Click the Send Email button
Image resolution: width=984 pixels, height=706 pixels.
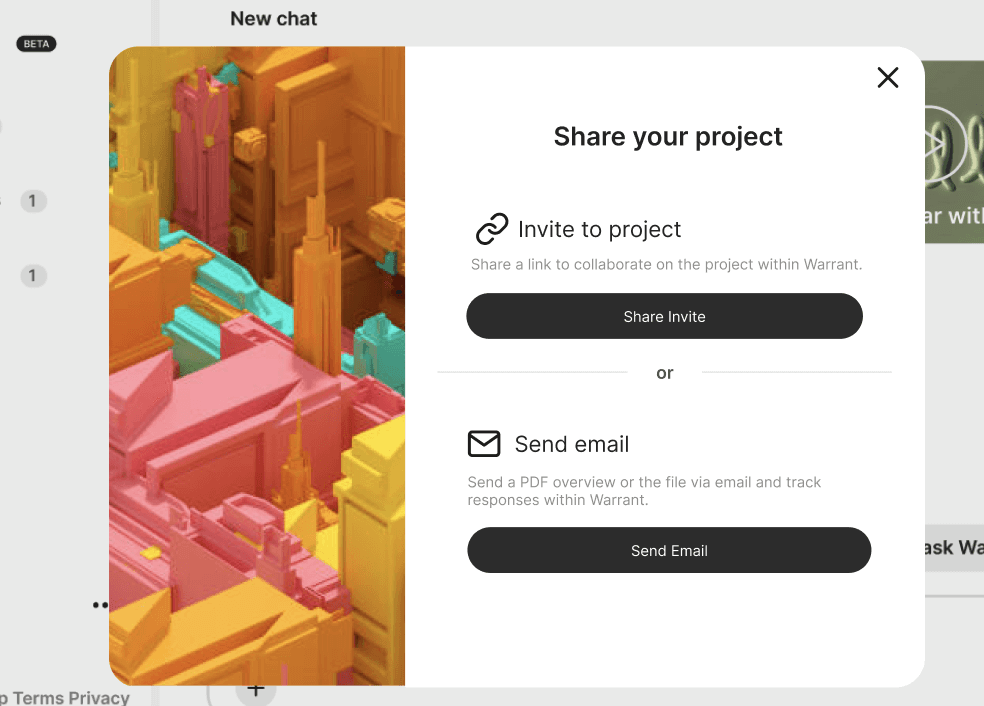coord(669,550)
